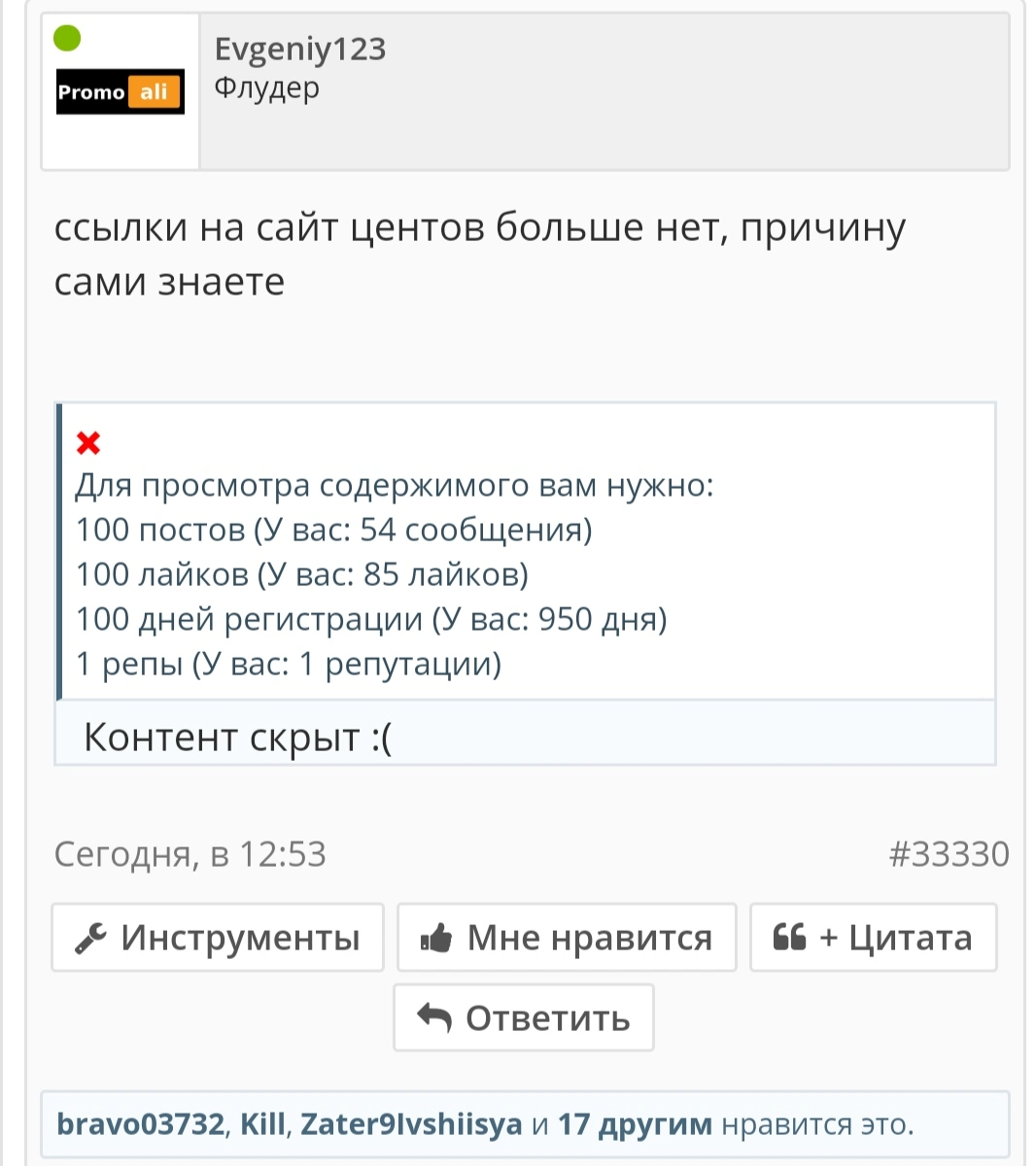Open bravo03732 profile link
This screenshot has width=1036, height=1166.
pos(141,1124)
